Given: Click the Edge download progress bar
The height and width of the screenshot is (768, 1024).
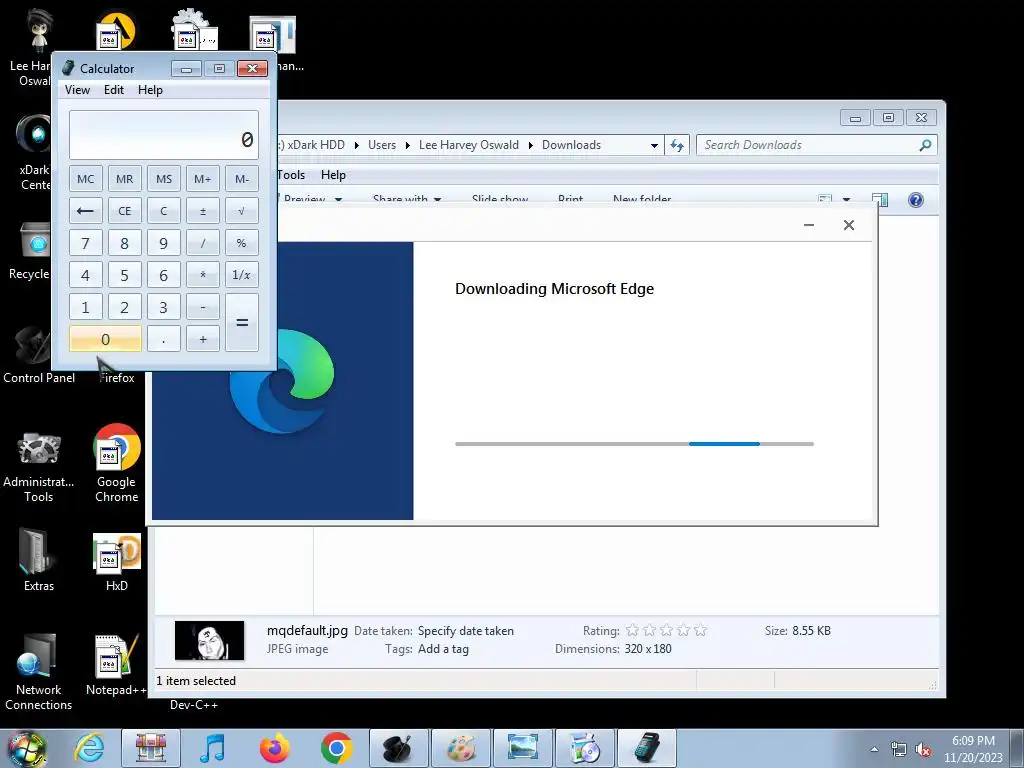Looking at the screenshot, I should tap(634, 444).
